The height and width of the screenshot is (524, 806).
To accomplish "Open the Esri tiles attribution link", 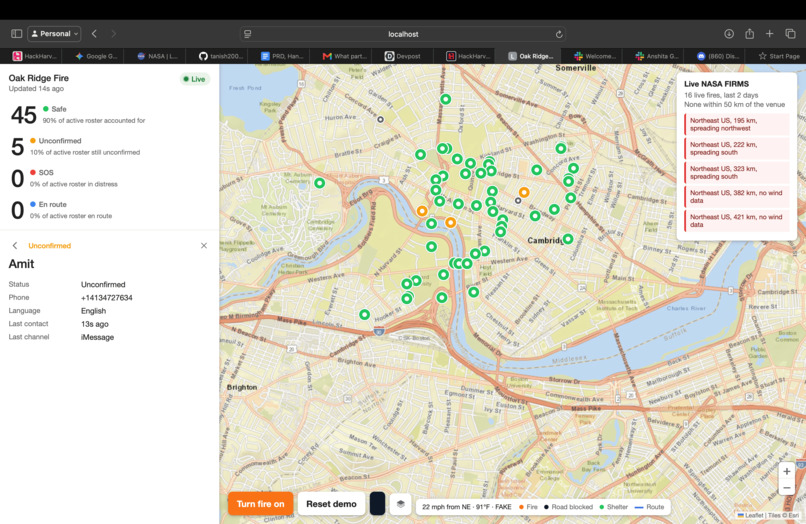I will (795, 515).
